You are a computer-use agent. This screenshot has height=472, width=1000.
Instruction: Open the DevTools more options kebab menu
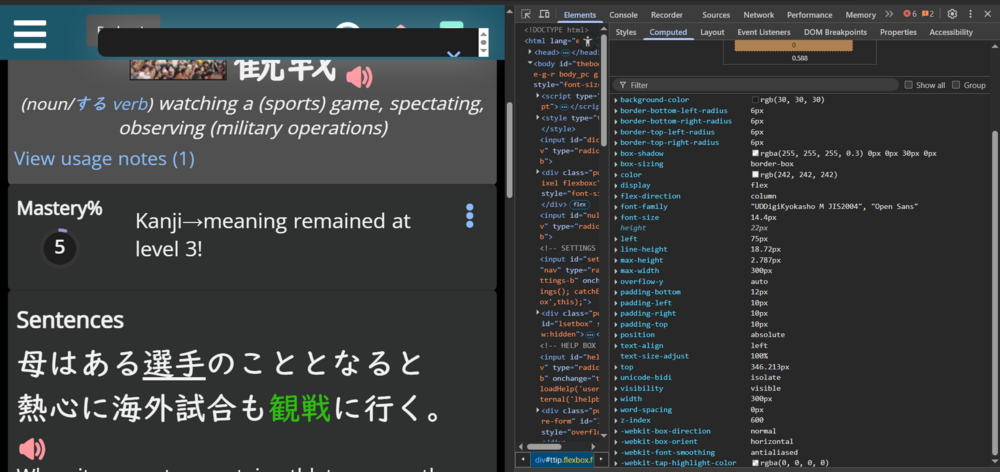971,15
